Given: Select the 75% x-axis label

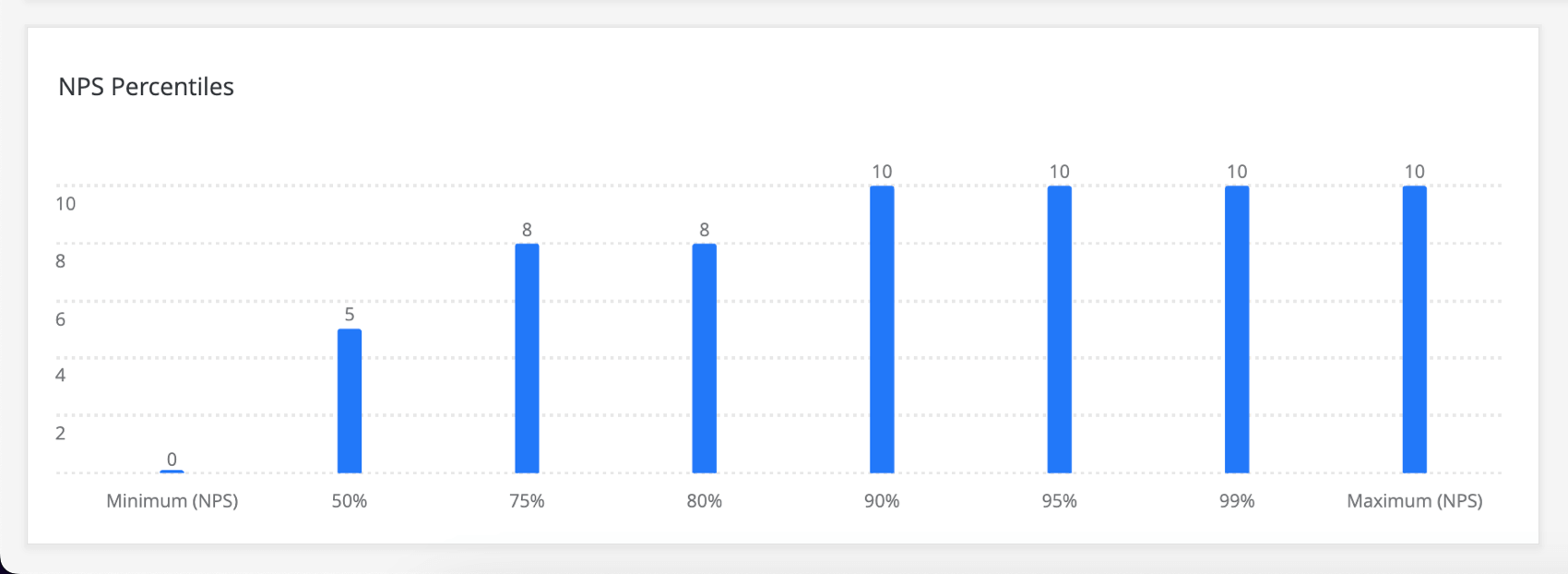Looking at the screenshot, I should 527,501.
